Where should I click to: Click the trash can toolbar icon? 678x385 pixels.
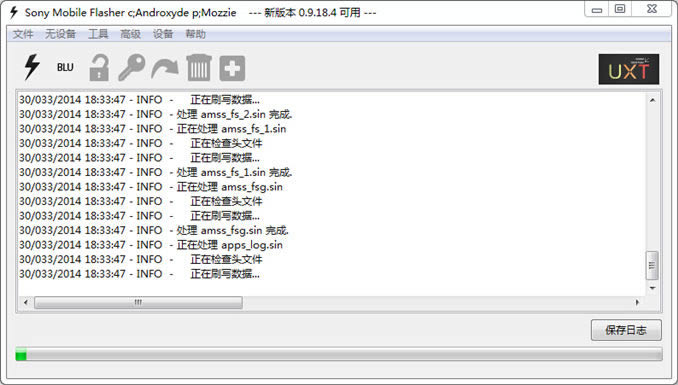199,67
